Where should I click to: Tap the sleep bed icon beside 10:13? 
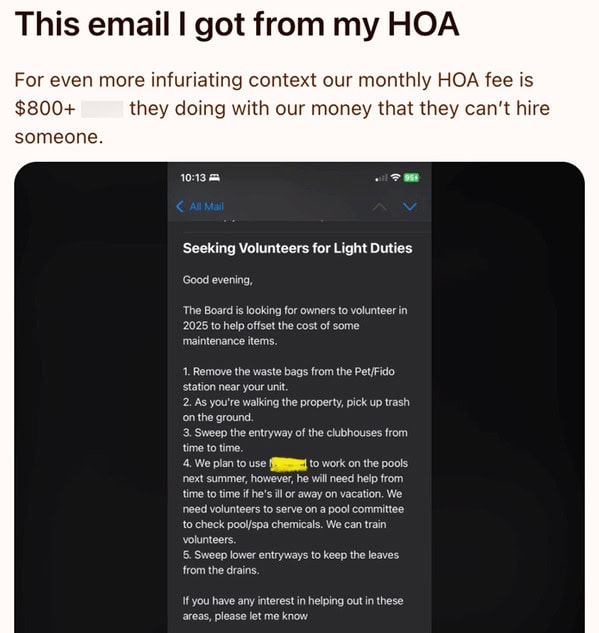(215, 178)
